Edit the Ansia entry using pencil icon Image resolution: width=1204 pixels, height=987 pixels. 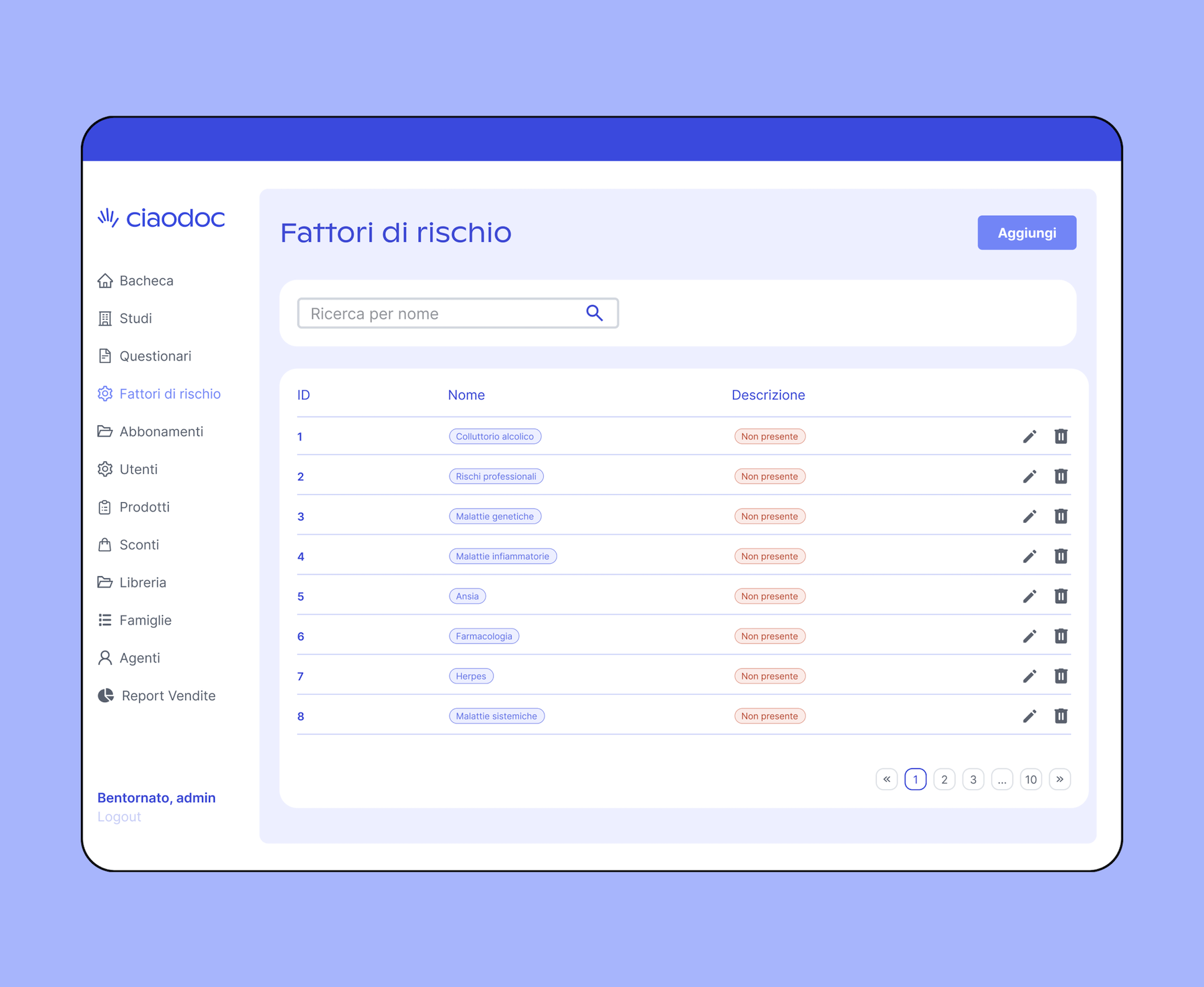coord(1029,596)
